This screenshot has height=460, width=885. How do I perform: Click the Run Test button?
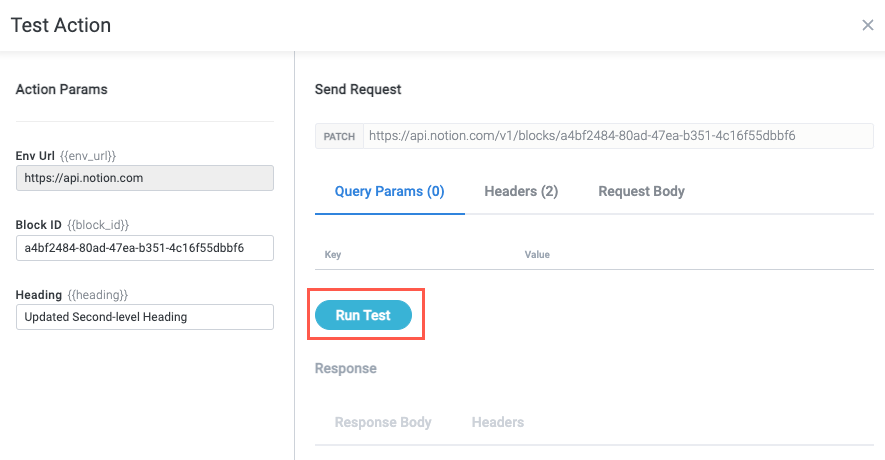[x=363, y=315]
